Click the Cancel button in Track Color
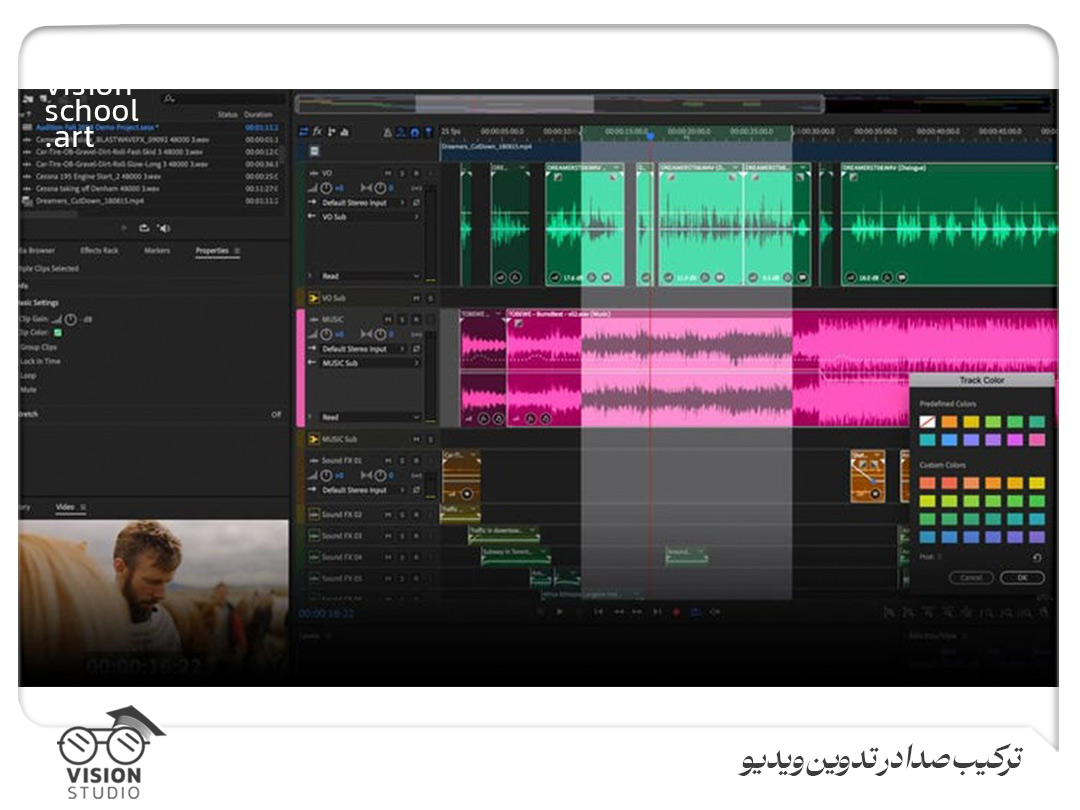 (970, 577)
